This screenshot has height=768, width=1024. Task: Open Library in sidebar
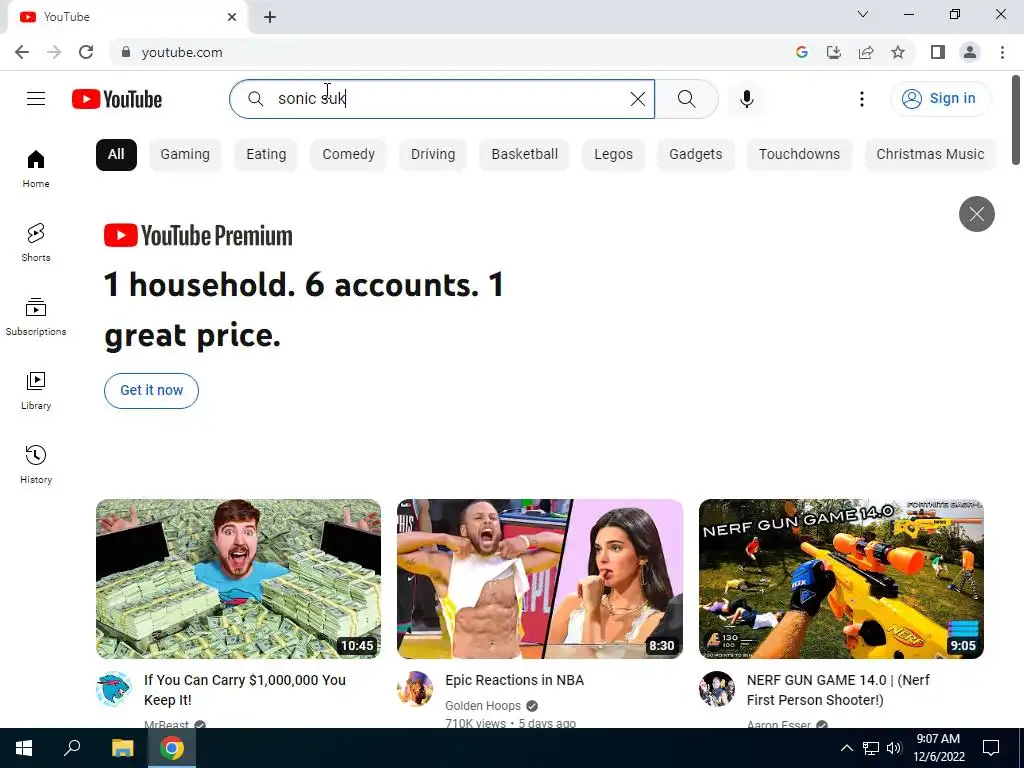click(x=36, y=391)
